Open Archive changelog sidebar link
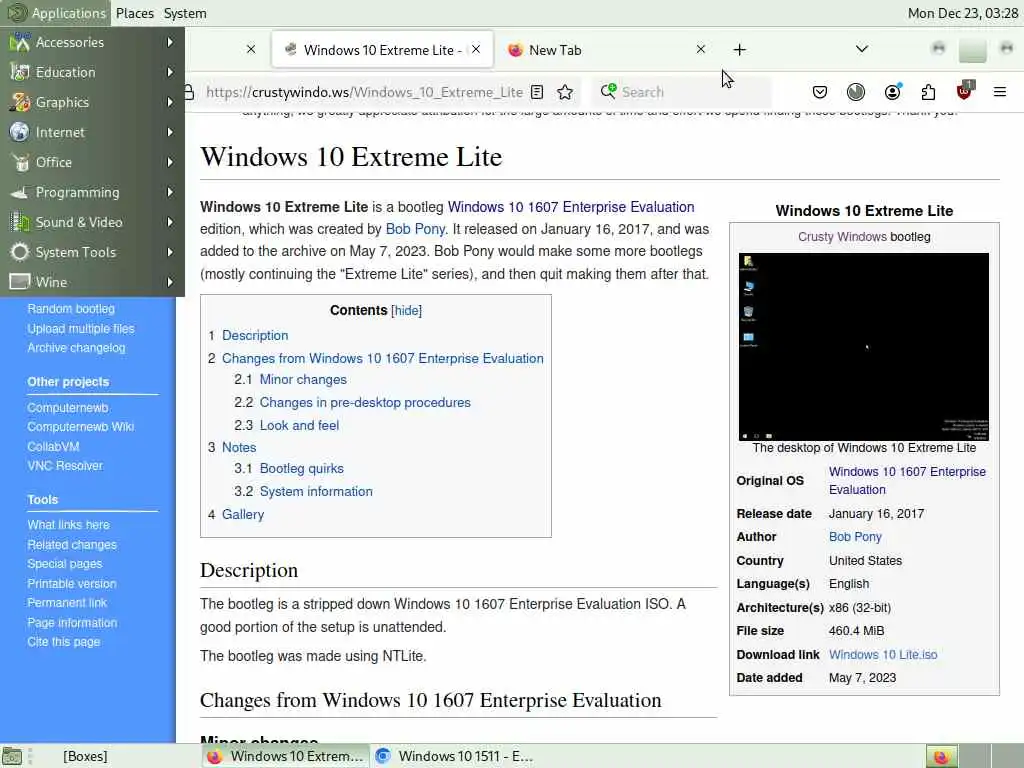 tap(76, 348)
